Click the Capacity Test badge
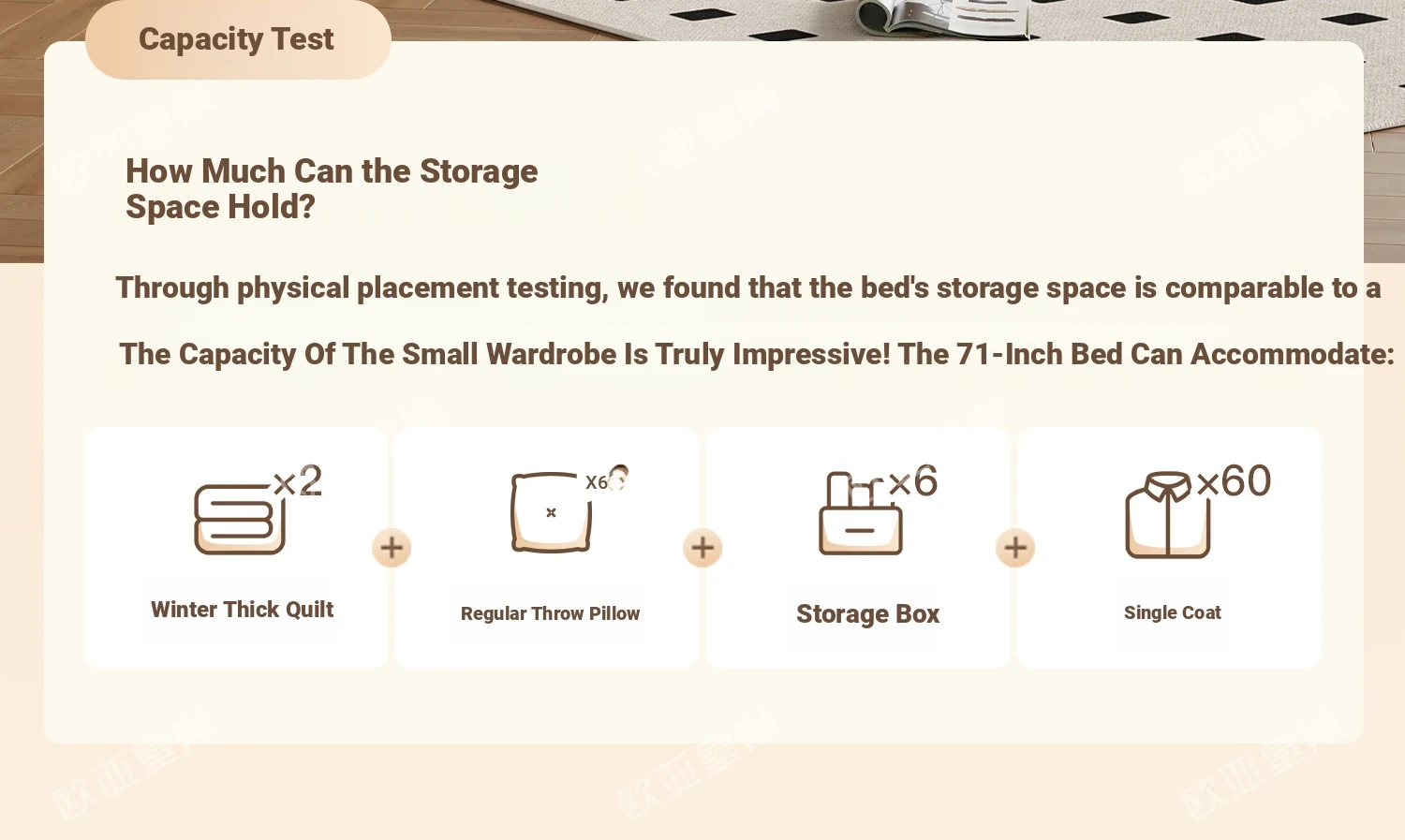The width and height of the screenshot is (1405, 840). click(x=238, y=39)
